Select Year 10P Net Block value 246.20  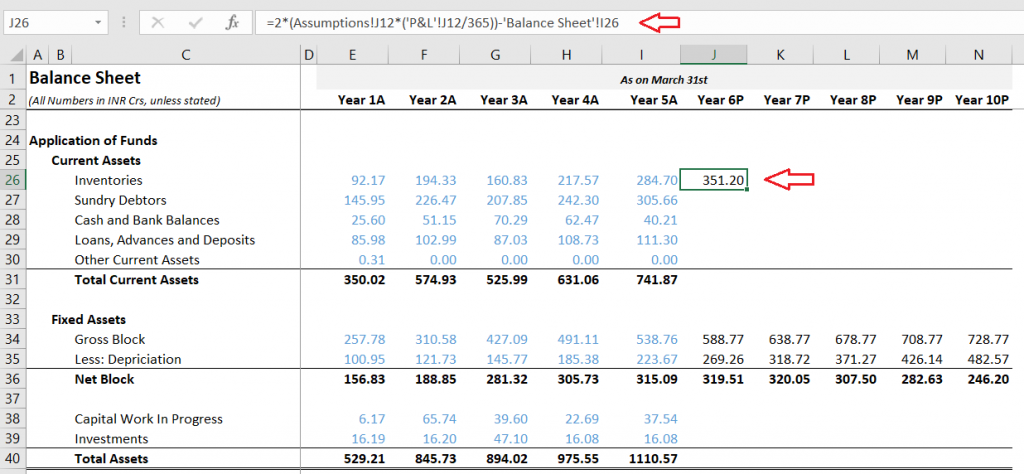986,379
